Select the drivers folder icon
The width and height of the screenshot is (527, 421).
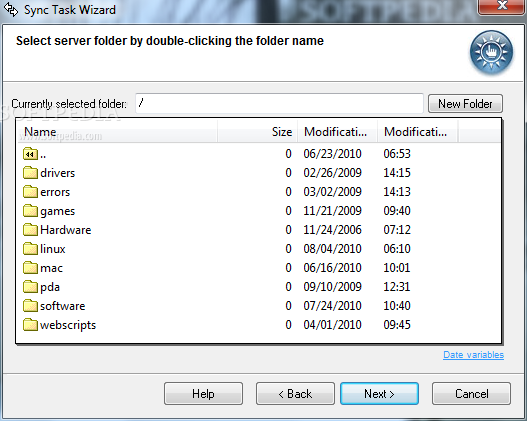point(30,173)
